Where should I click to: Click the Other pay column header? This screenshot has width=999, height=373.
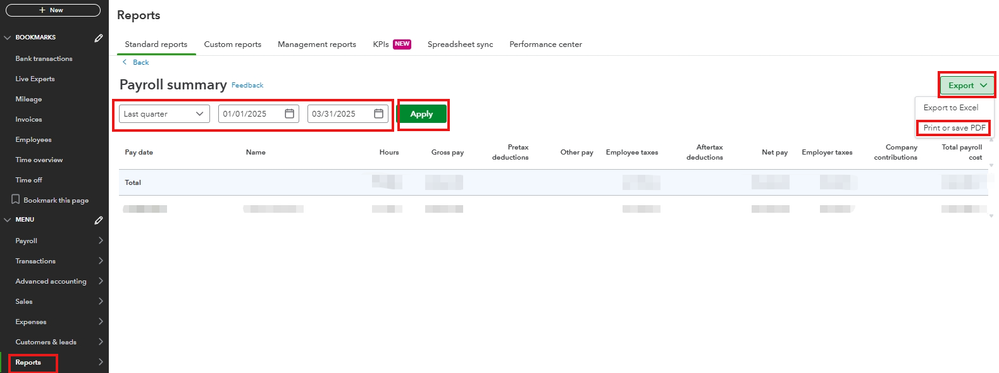click(577, 152)
